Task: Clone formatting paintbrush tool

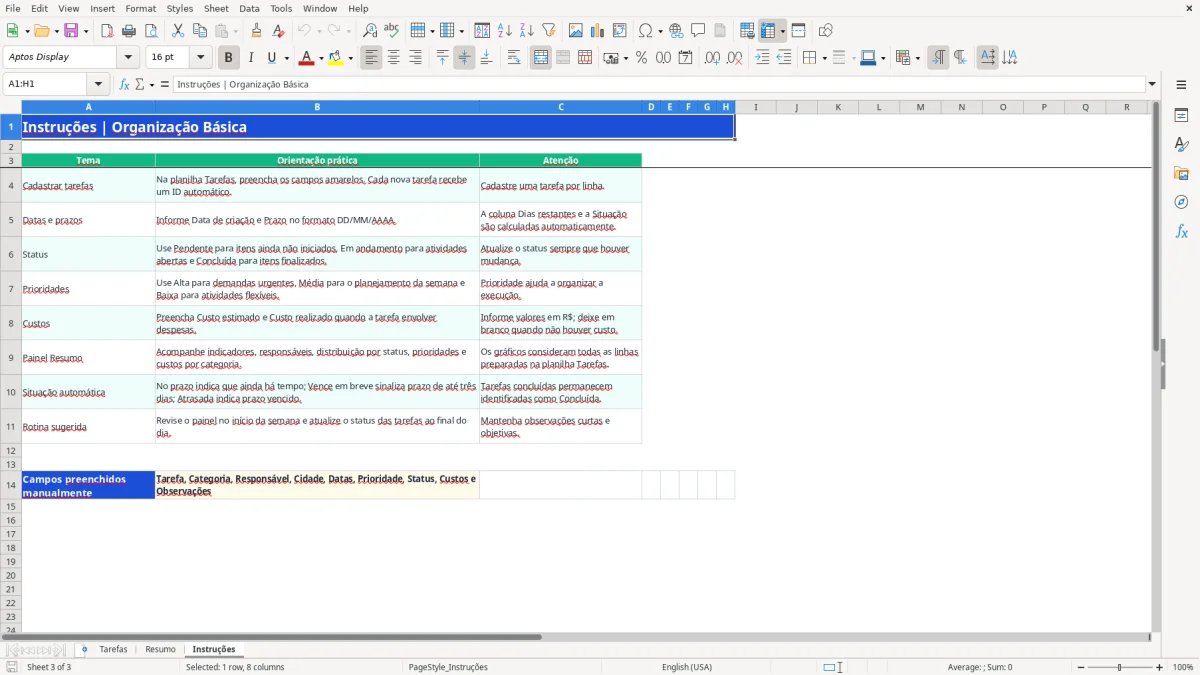Action: click(x=257, y=31)
